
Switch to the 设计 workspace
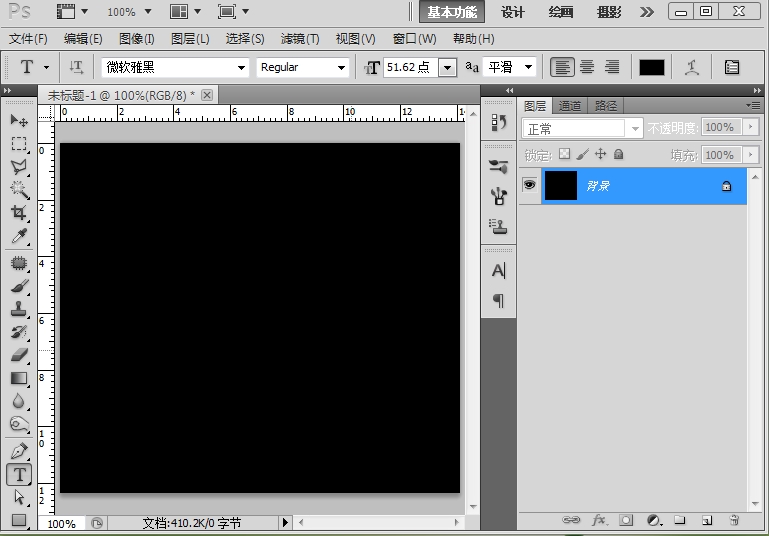[513, 12]
